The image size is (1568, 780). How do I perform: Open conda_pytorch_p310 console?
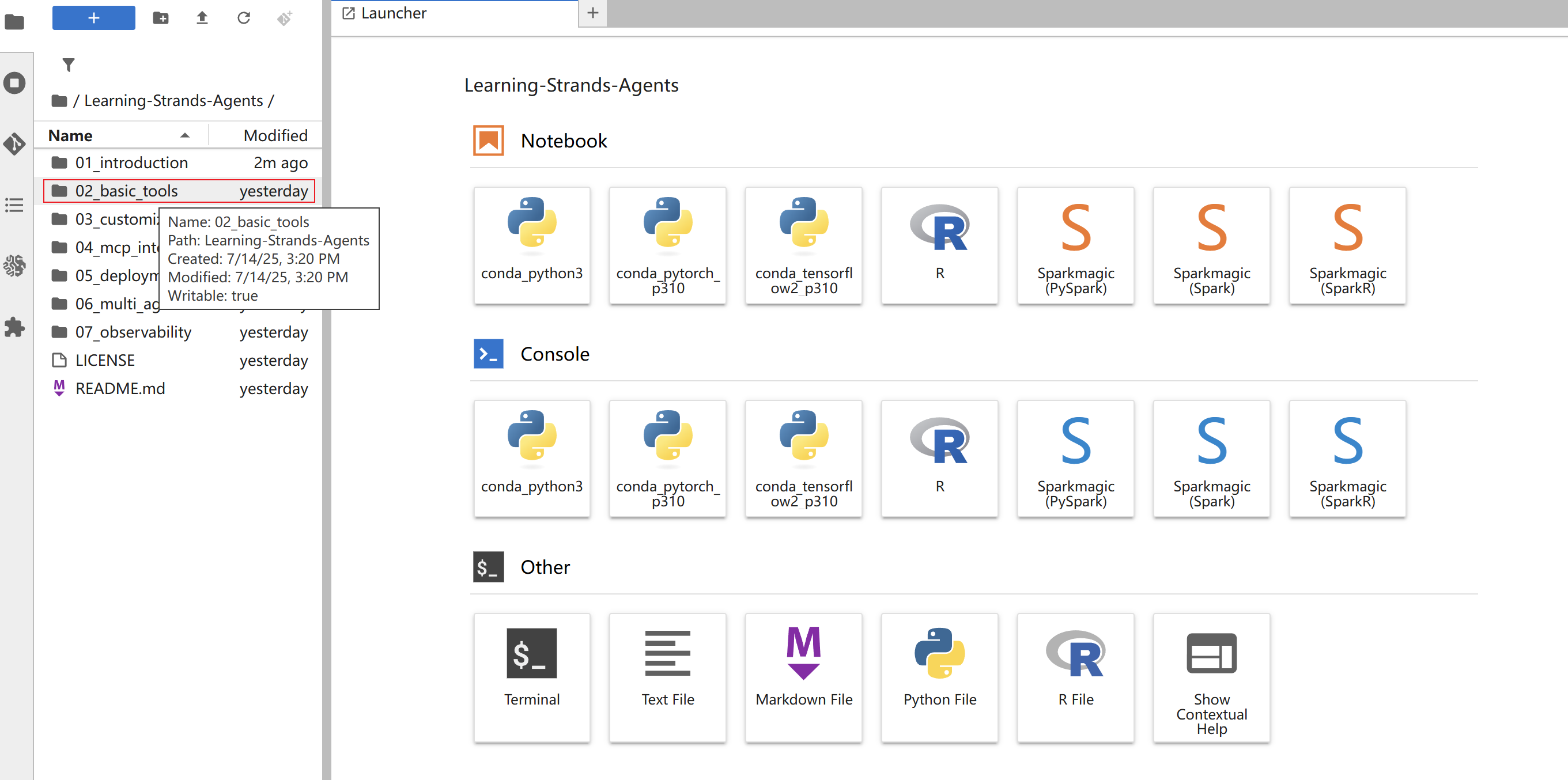[x=668, y=458]
